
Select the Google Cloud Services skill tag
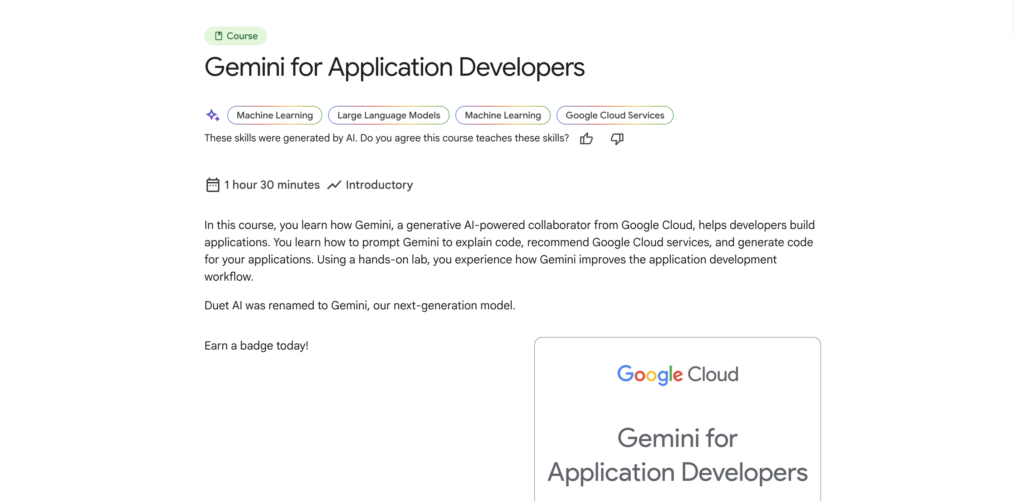(615, 116)
